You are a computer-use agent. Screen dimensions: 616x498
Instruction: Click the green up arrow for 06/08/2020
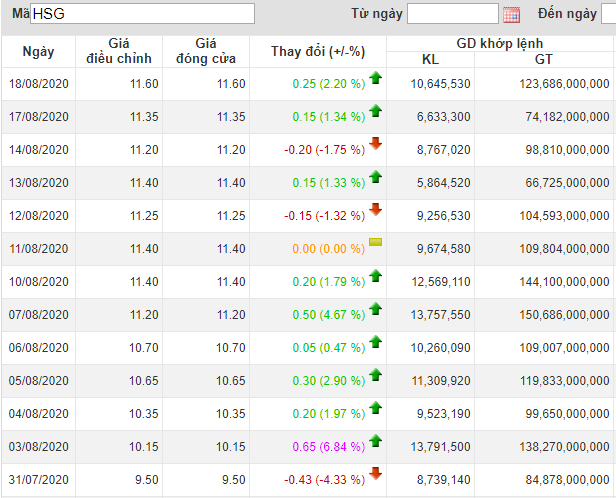point(376,342)
